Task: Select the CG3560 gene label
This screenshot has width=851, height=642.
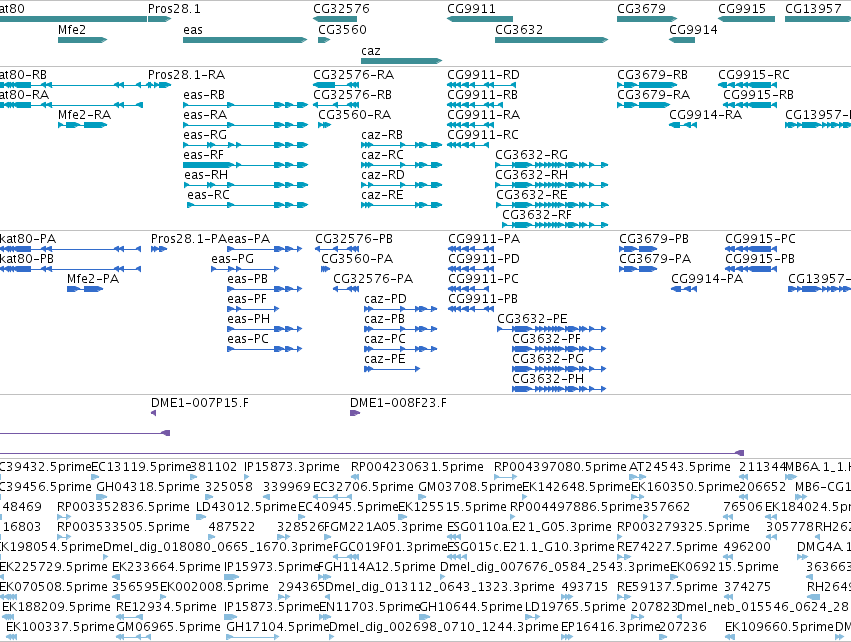Action: click(x=342, y=30)
